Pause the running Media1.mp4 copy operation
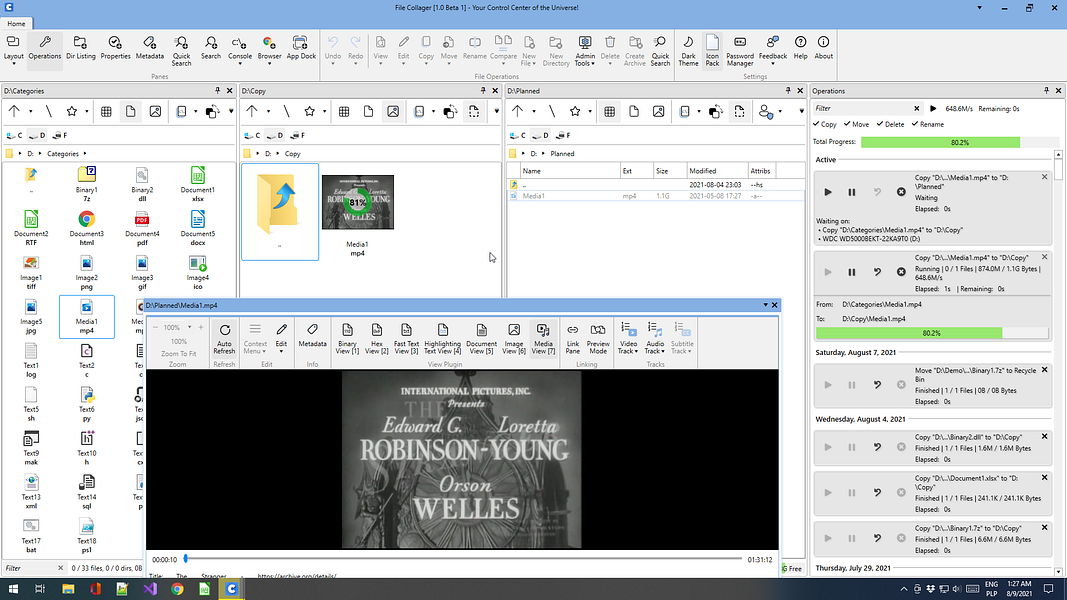Viewport: 1067px width, 600px height. coord(852,272)
